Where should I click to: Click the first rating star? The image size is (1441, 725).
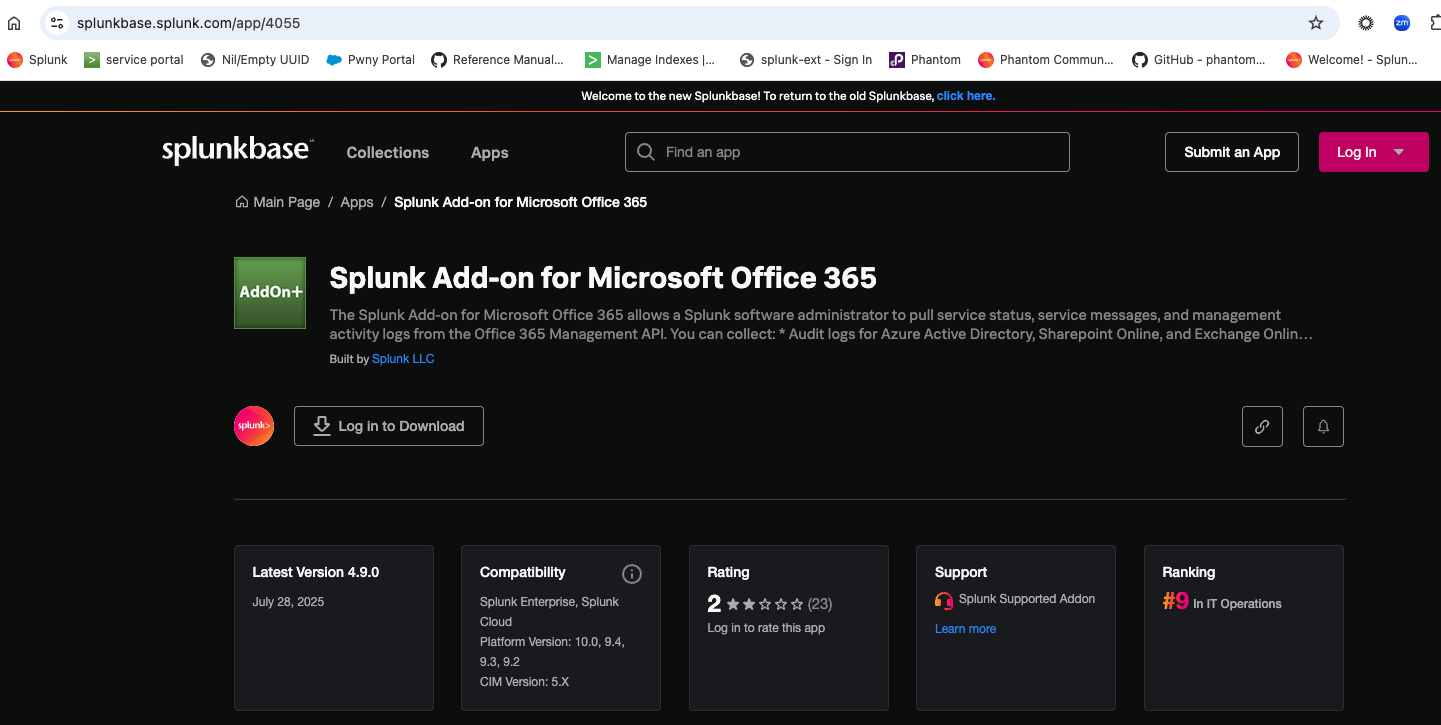(734, 604)
